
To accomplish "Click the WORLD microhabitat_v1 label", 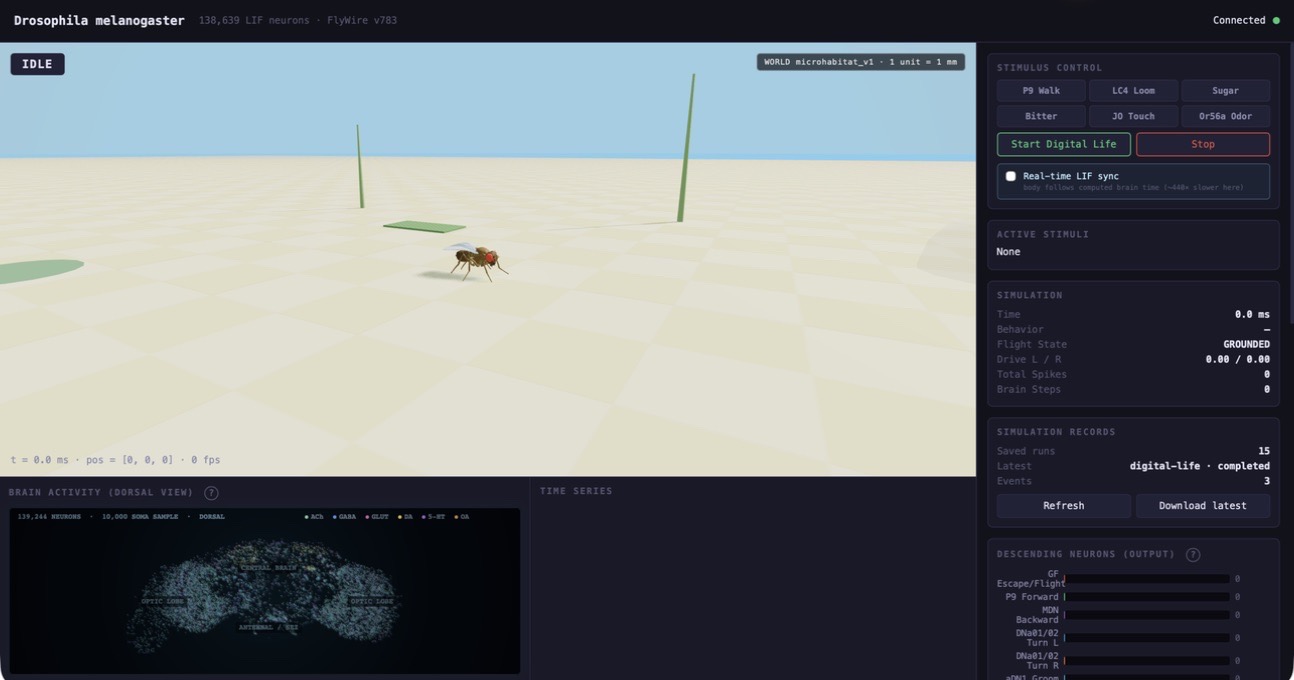I will pyautogui.click(x=860, y=62).
